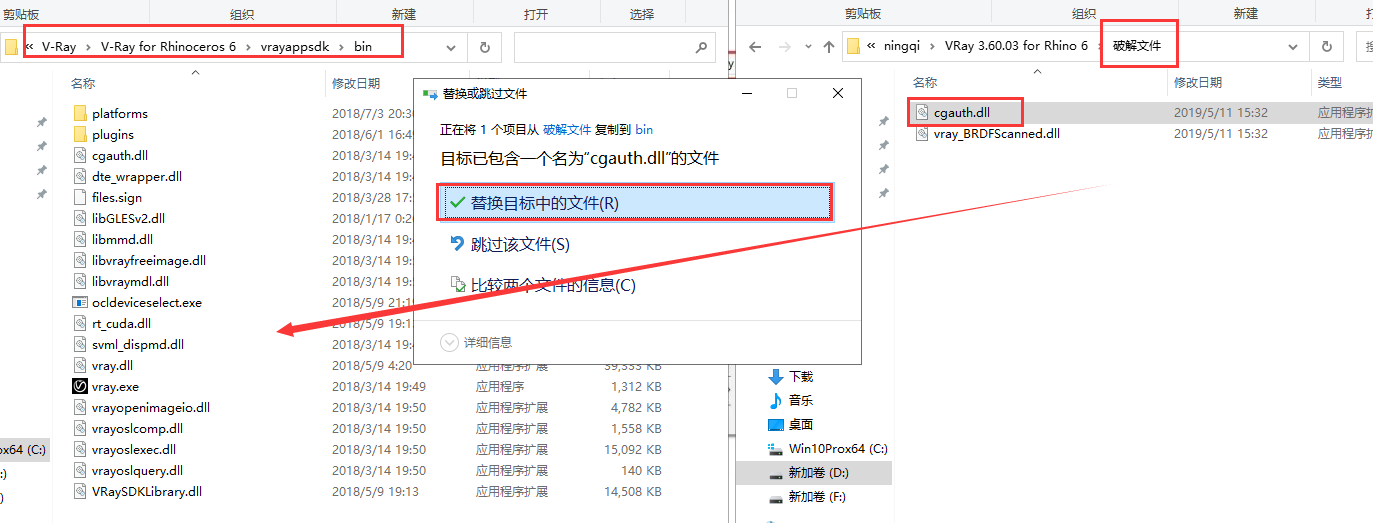Viewport: 1373px width, 523px height.
Task: Sort right window by 名称 column
Action: [x=925, y=82]
